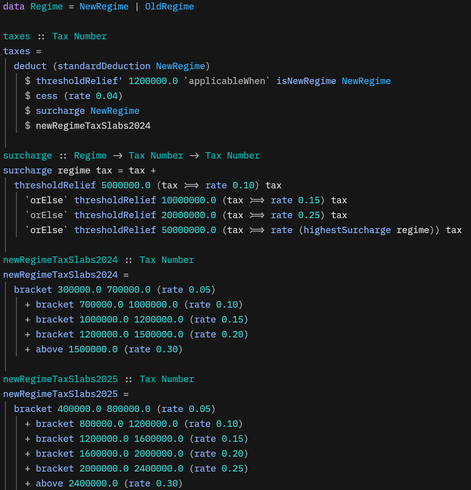Click the 'taxes =' definition line
This screenshot has height=490, width=471.
22,51
